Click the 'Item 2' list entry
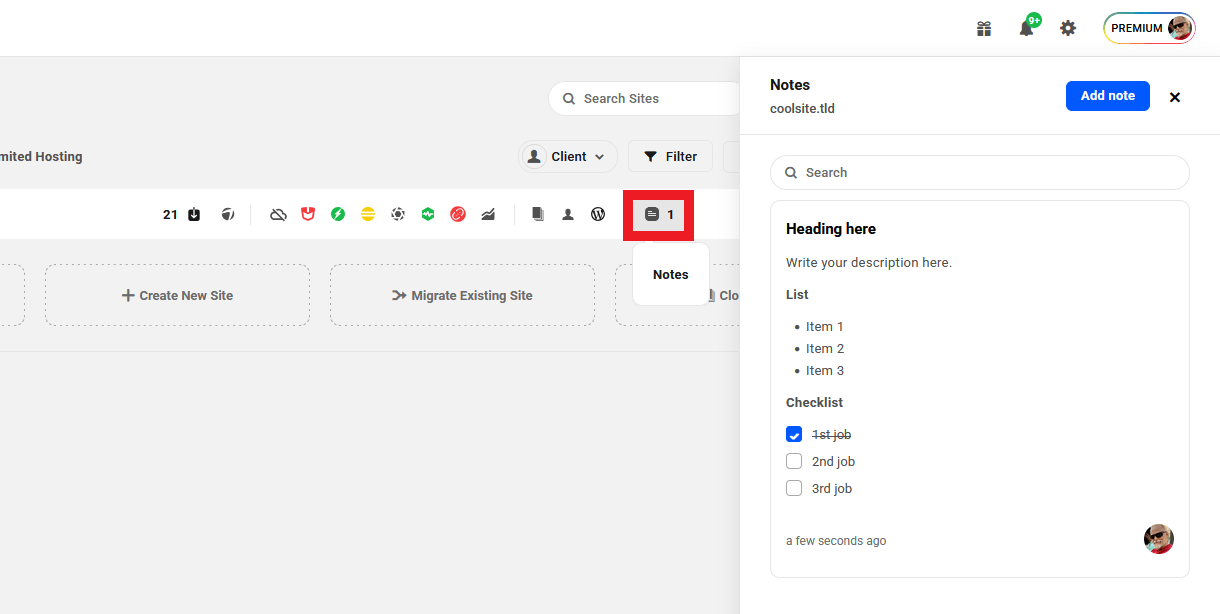This screenshot has width=1220, height=614. (x=825, y=349)
